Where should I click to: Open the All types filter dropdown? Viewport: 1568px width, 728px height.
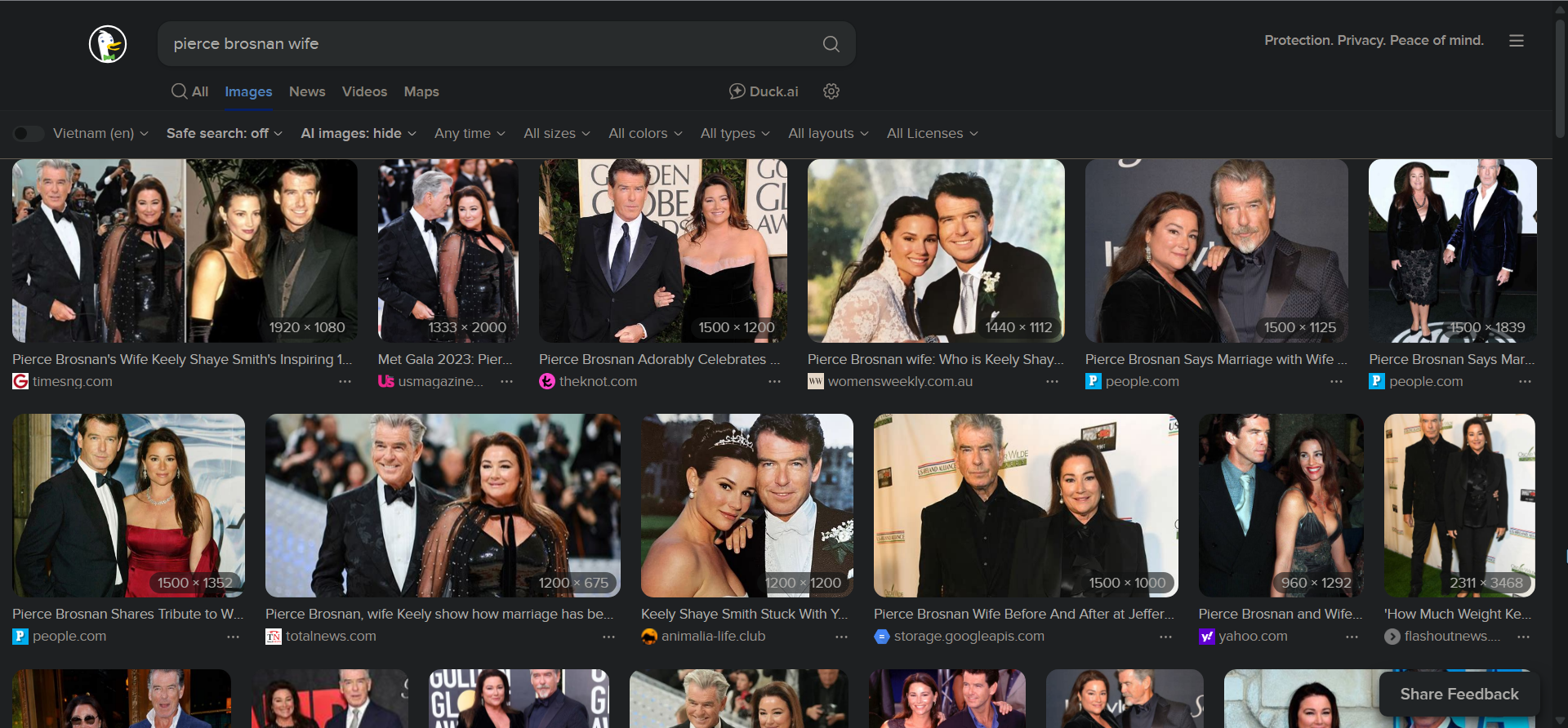(735, 133)
